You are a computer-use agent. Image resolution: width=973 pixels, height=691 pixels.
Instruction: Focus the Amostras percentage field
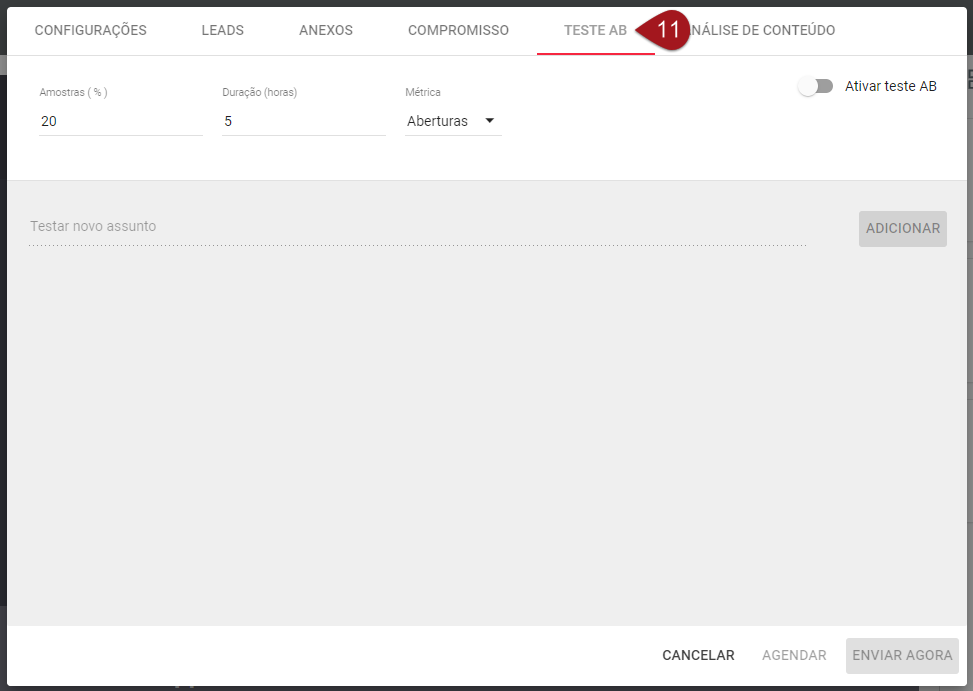click(x=120, y=121)
